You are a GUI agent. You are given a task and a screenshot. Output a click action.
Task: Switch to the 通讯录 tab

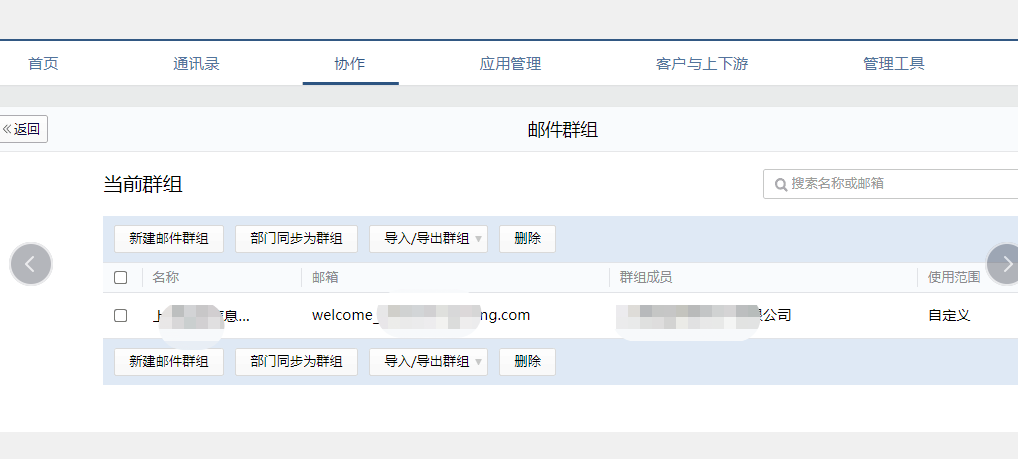[196, 64]
